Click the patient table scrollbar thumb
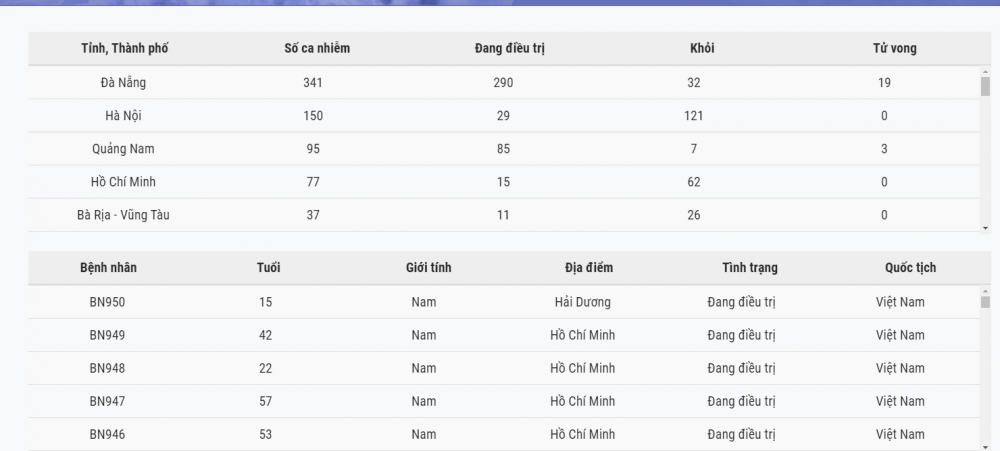The height and width of the screenshot is (451, 1000). coord(985,302)
